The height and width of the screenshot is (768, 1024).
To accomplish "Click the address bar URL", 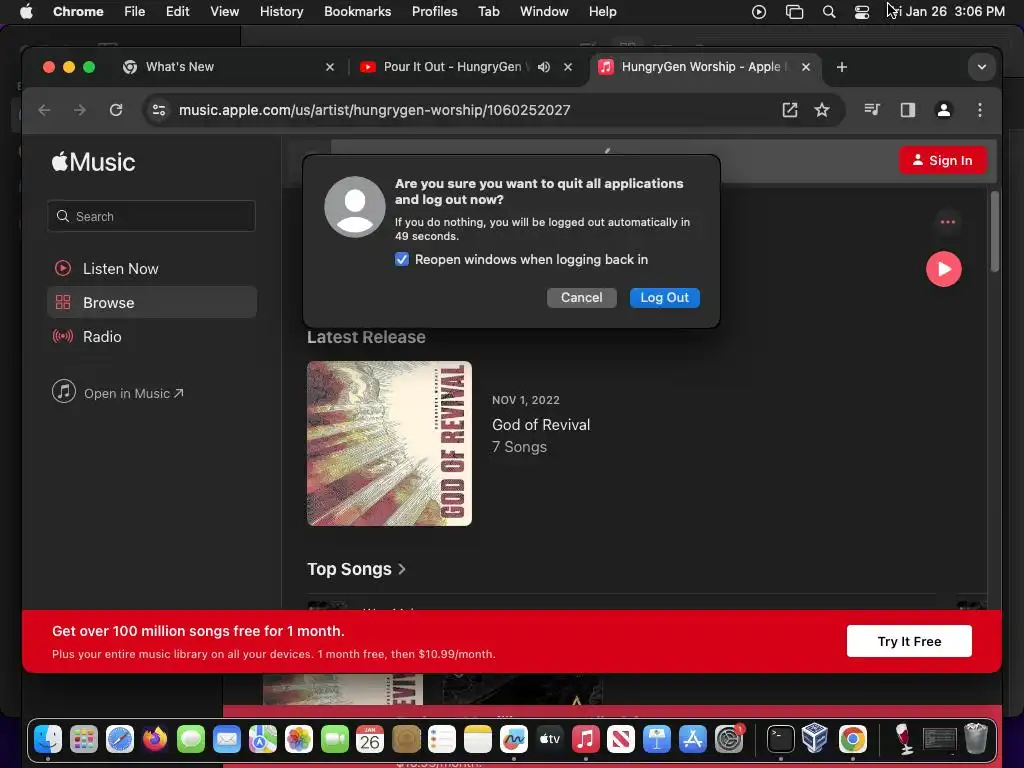I will coord(374,110).
